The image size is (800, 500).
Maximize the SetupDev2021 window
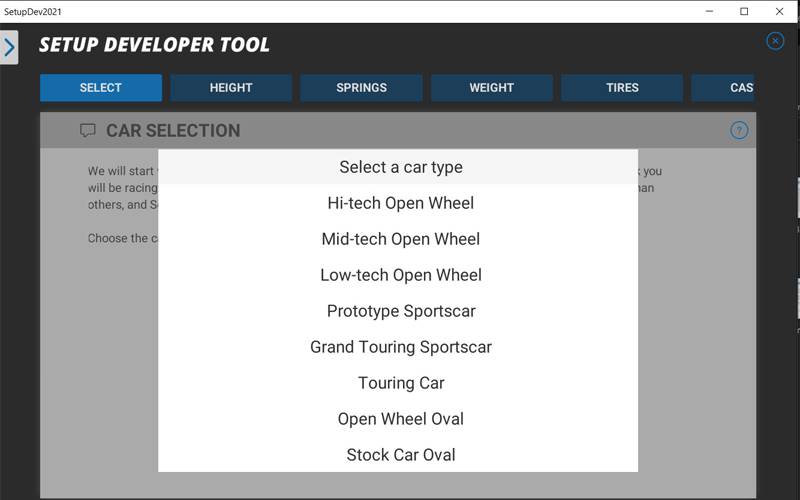pyautogui.click(x=744, y=11)
